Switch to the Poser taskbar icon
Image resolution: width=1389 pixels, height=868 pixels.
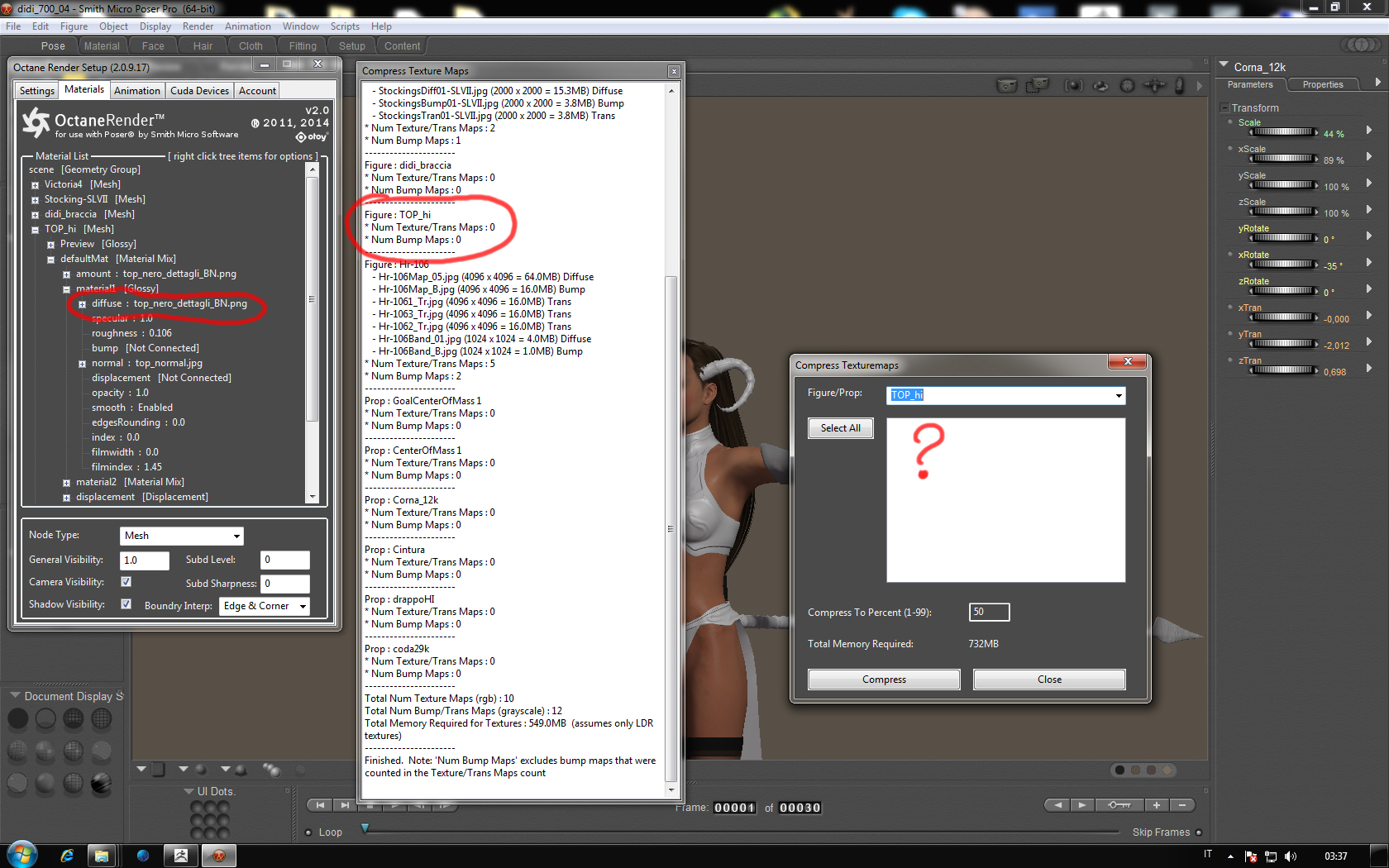(219, 856)
